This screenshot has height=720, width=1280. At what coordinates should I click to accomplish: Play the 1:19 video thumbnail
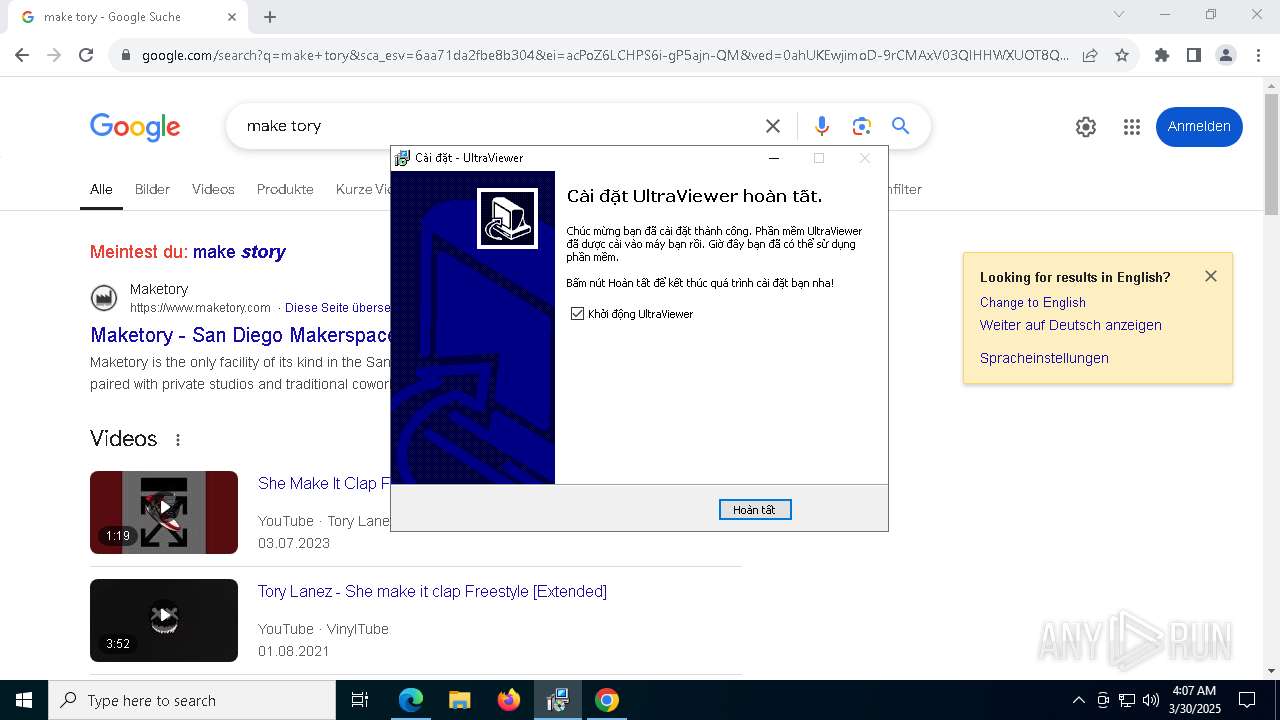(164, 512)
